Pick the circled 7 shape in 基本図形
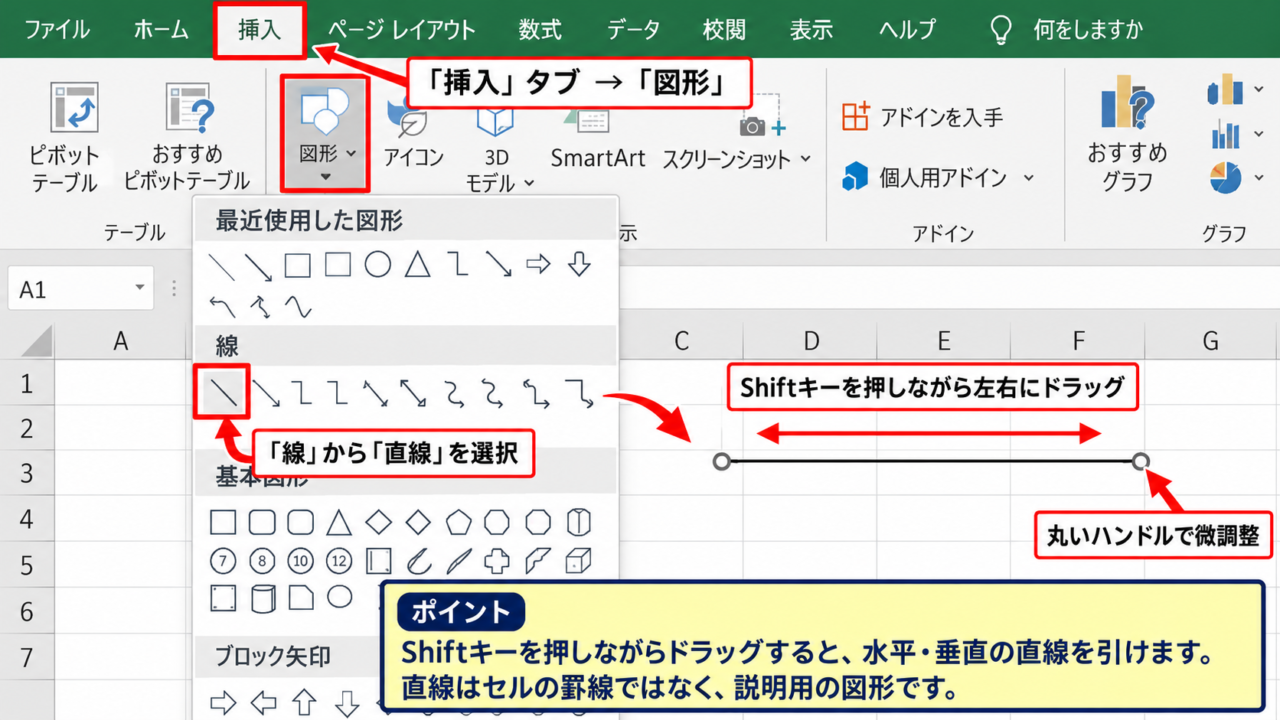The height and width of the screenshot is (720, 1280). pos(224,560)
